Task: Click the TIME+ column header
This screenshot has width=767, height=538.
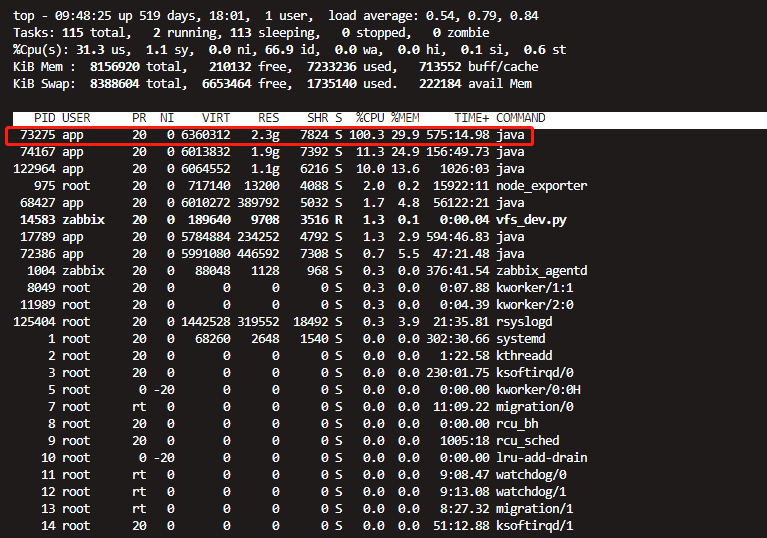Action: pos(470,118)
